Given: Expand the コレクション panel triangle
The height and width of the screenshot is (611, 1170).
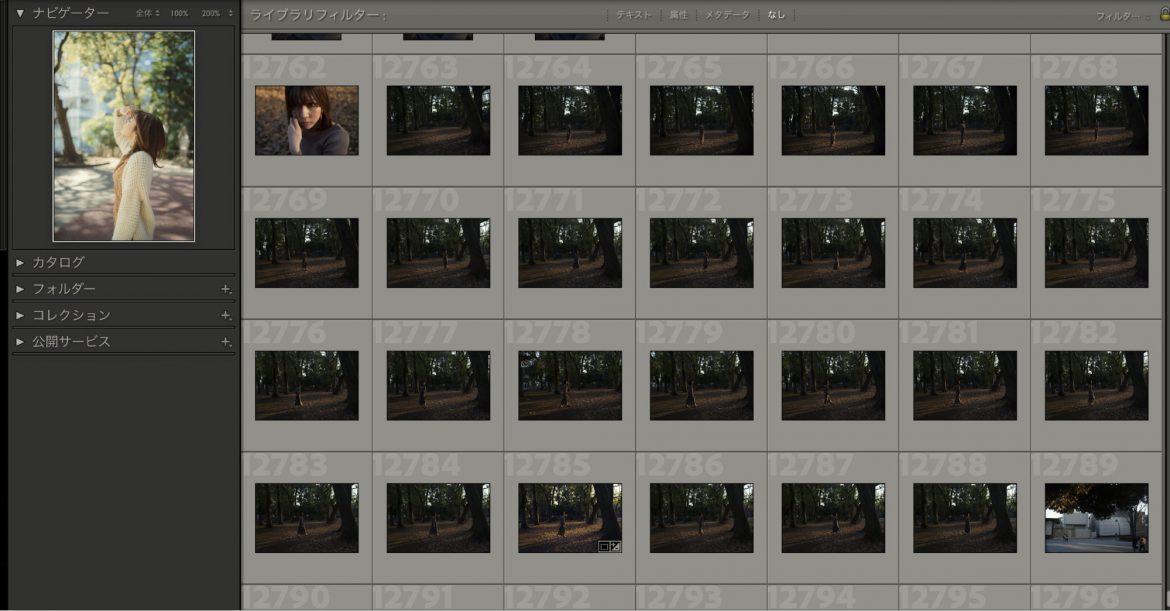Looking at the screenshot, I should click(x=20, y=316).
